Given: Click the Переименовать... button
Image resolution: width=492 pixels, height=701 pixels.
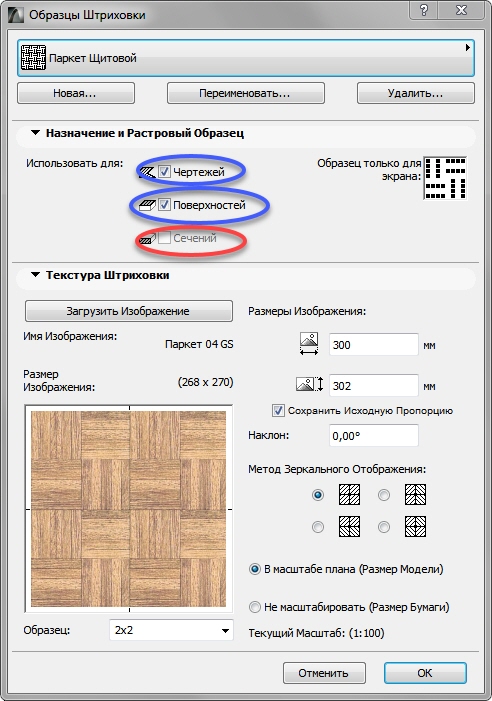Looking at the screenshot, I should [x=246, y=93].
